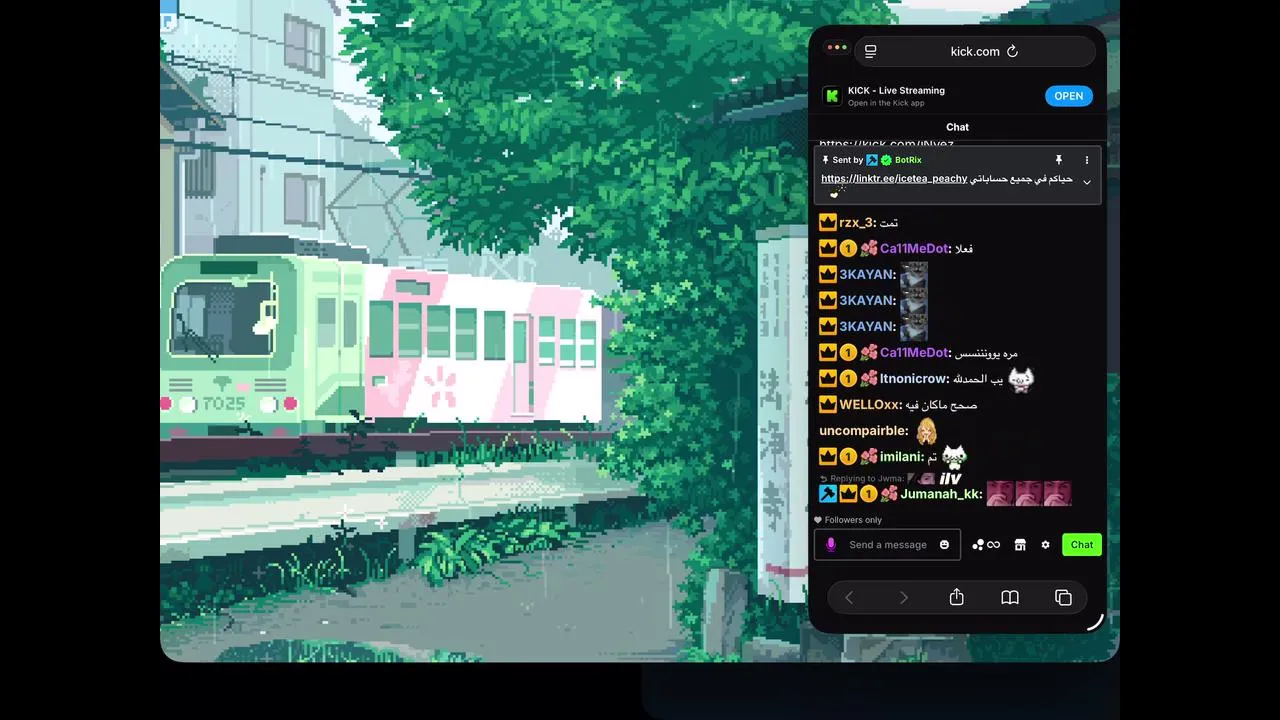
Task: Open the channel points infinity icon
Action: (x=986, y=544)
